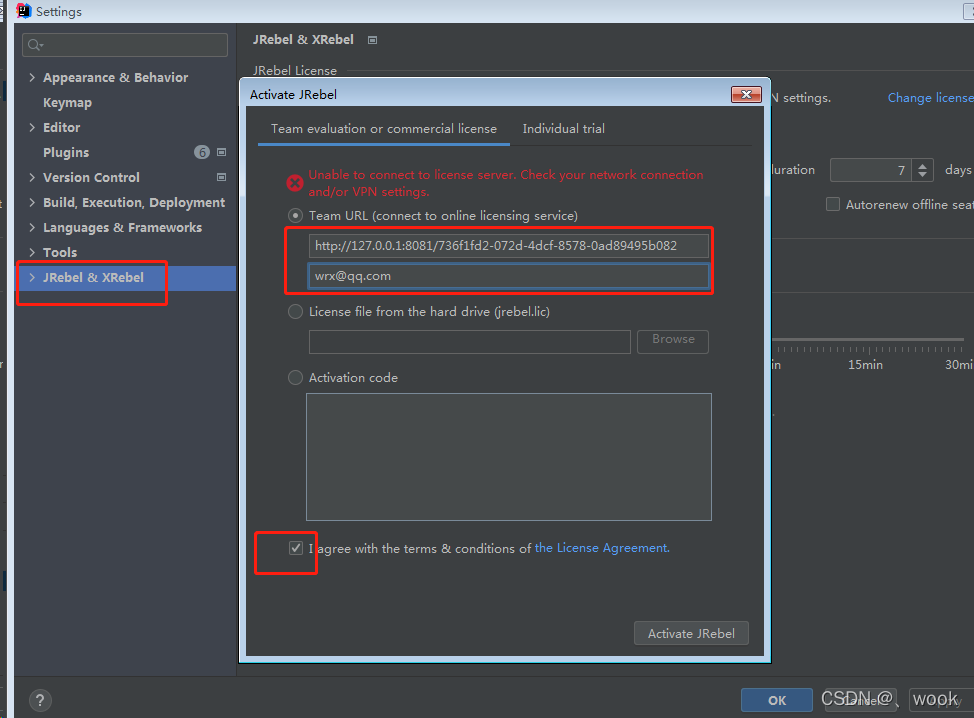974x718 pixels.
Task: Expand the JRebel & XRebel node
Action: pos(32,277)
